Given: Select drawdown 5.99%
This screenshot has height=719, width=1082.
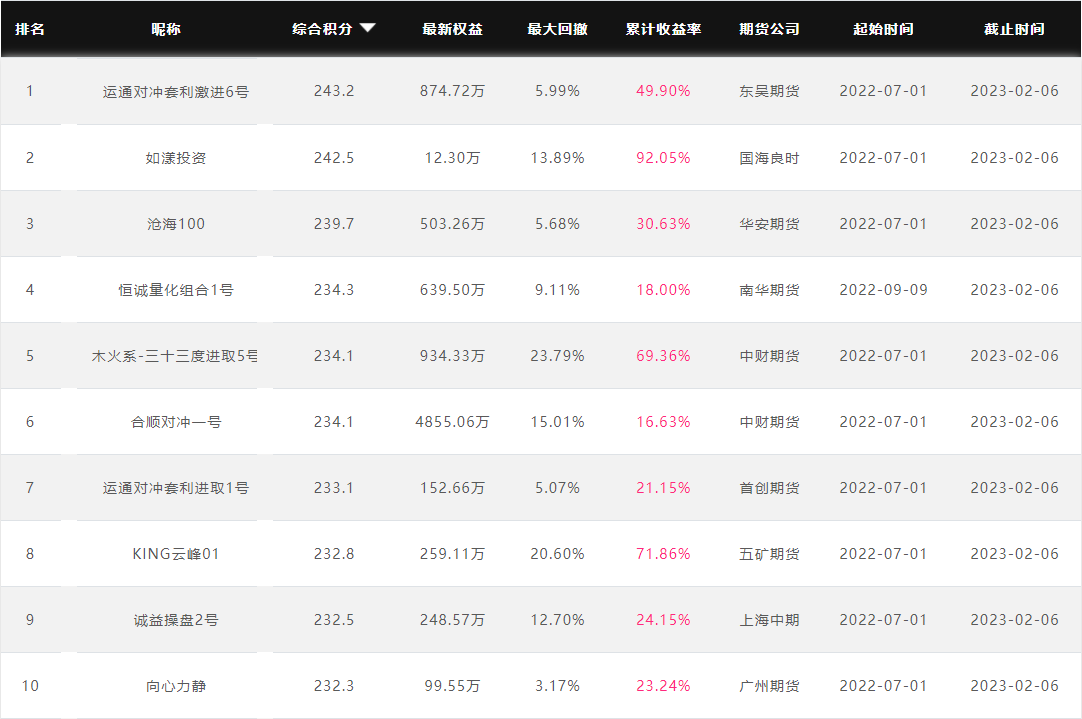Looking at the screenshot, I should [558, 91].
